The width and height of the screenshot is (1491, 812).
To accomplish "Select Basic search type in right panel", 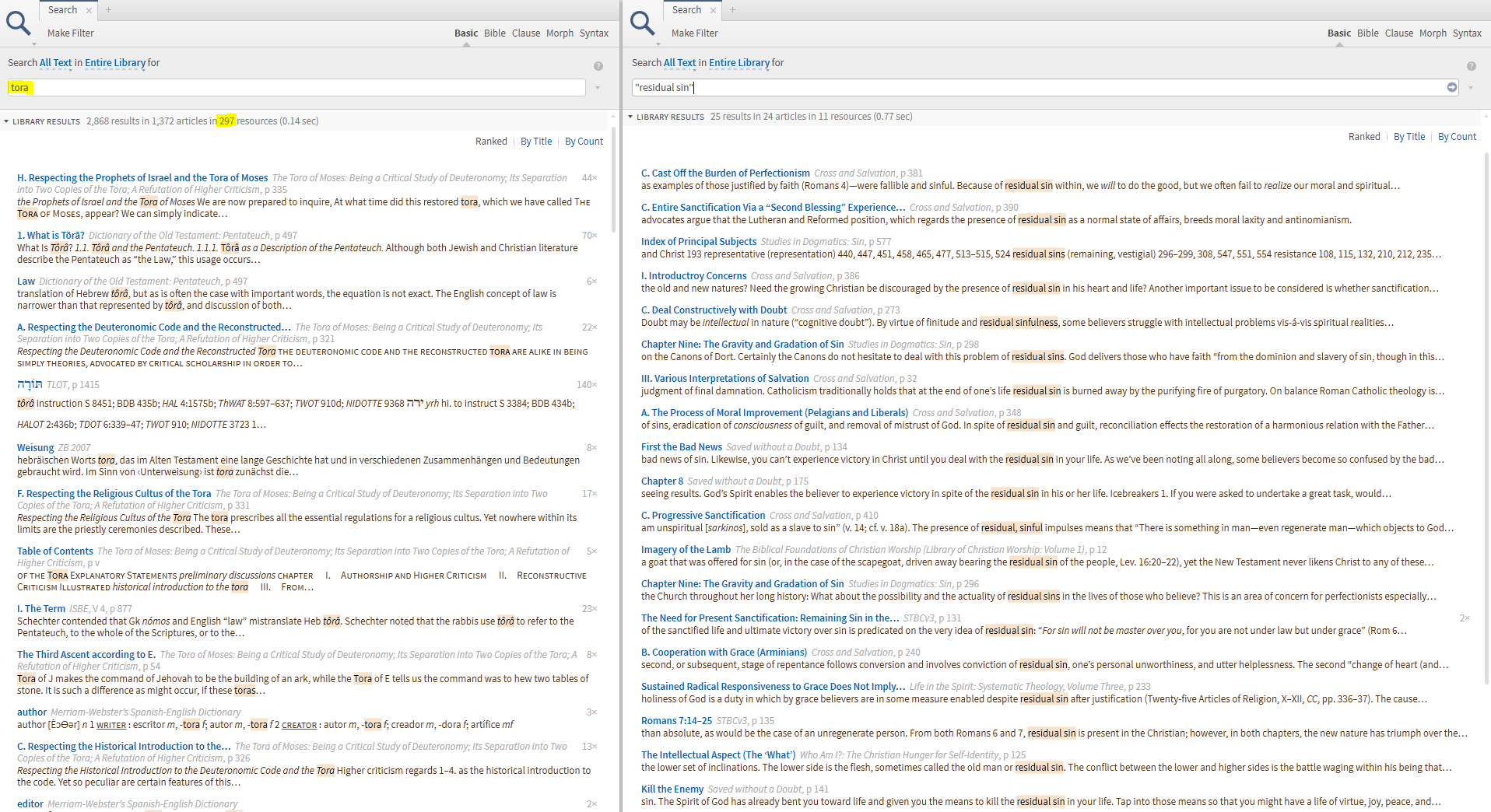I will [1339, 33].
